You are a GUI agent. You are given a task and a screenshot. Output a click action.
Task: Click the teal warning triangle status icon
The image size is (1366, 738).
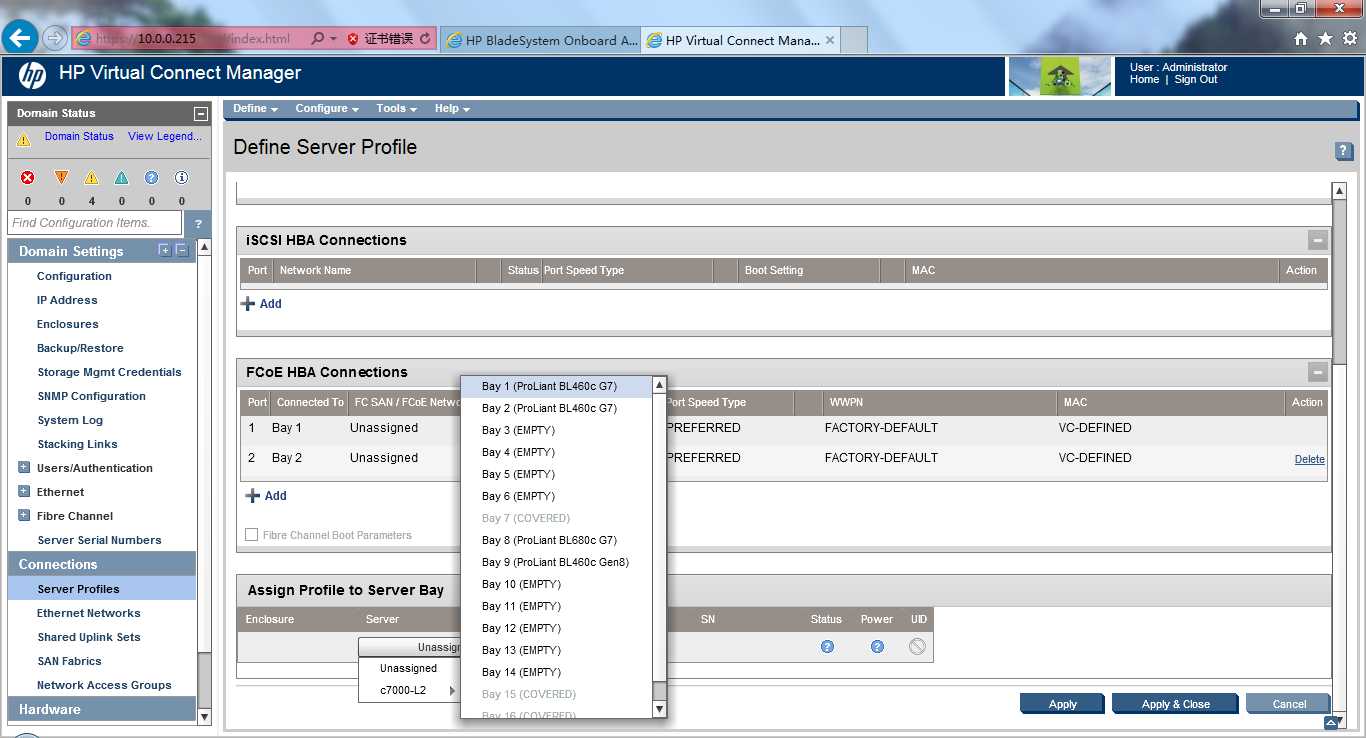pos(121,177)
